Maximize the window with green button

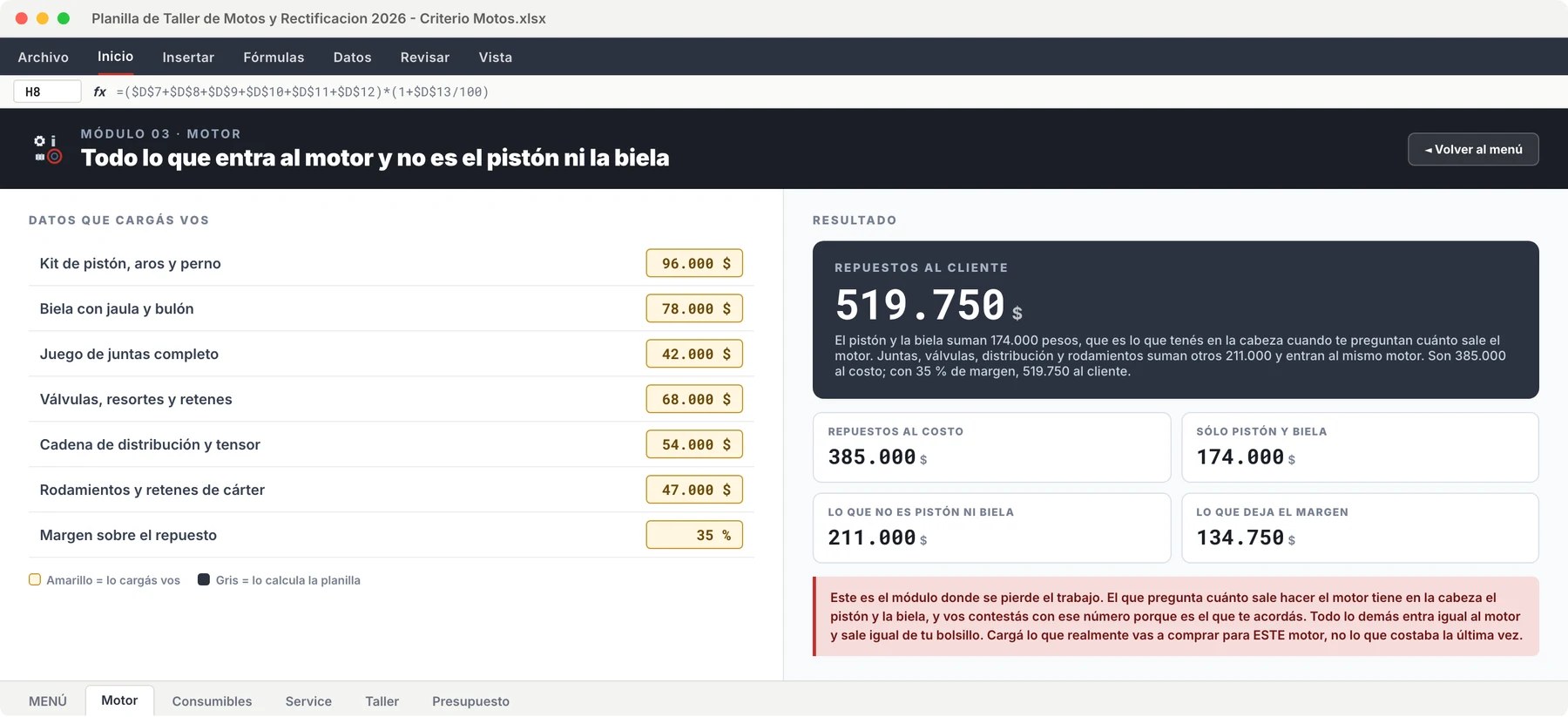coord(64,18)
